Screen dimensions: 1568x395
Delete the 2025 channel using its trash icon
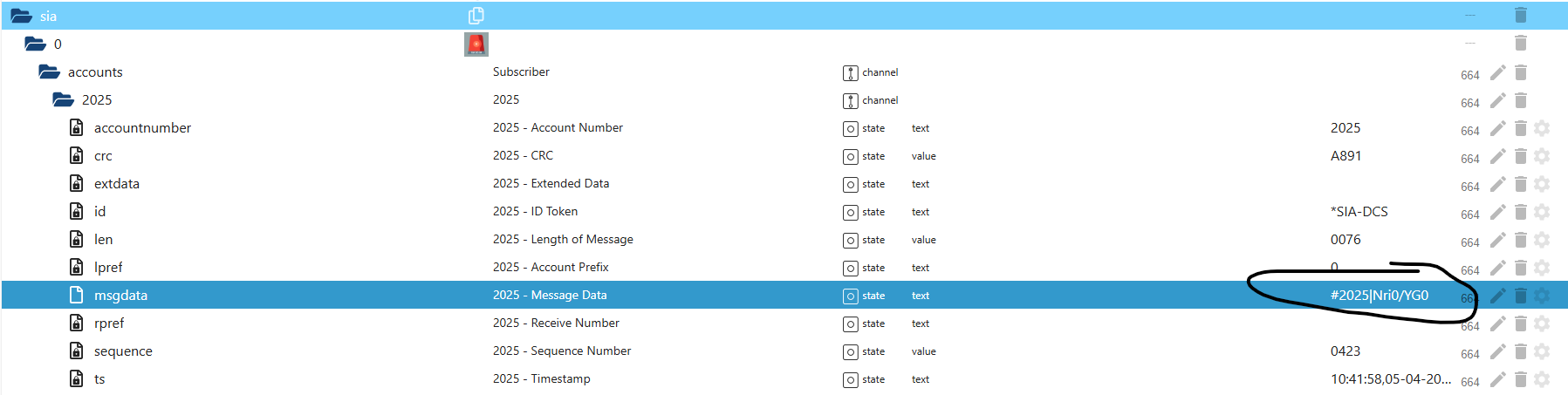1521,100
